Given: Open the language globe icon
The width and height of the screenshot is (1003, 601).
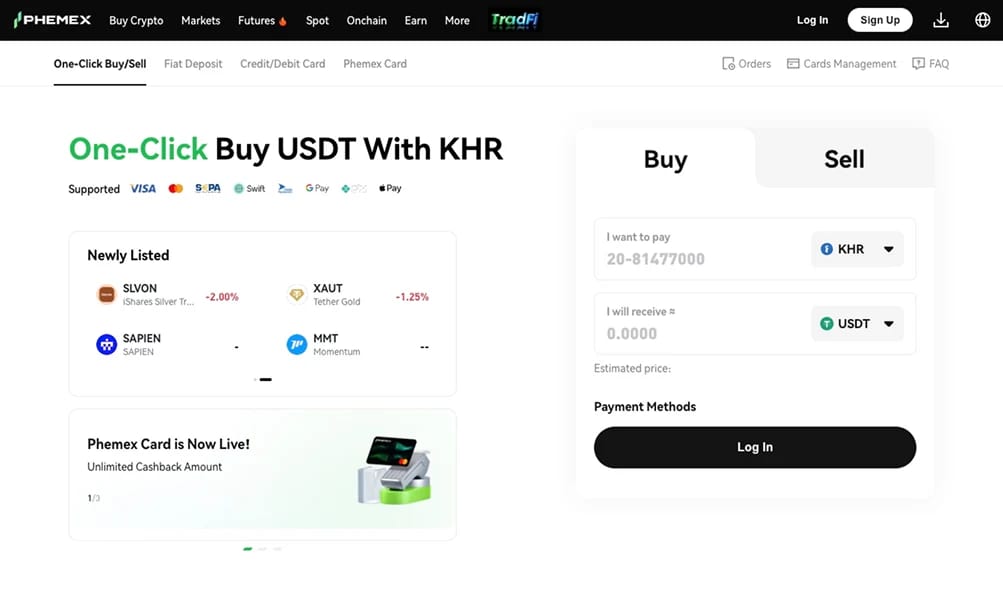Looking at the screenshot, I should pyautogui.click(x=983, y=20).
